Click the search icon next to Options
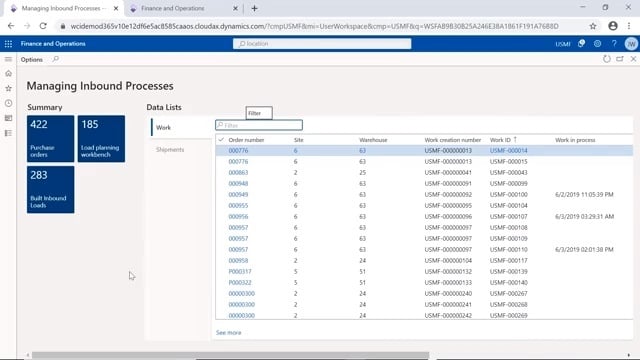Viewport: 640px width, 360px height. (x=56, y=59)
